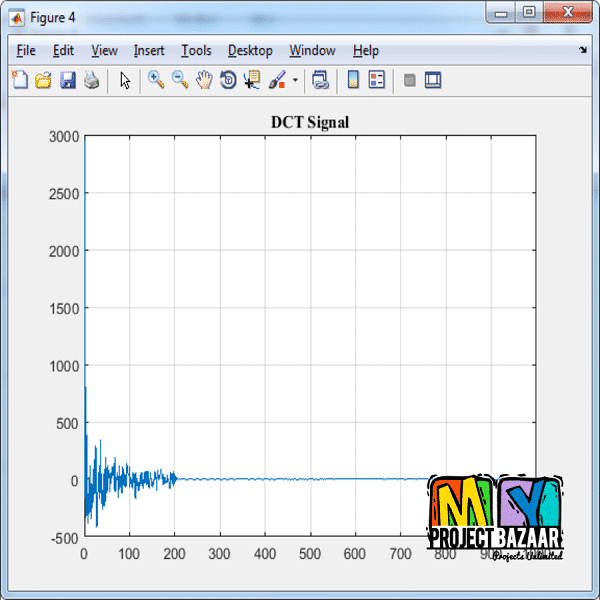Viewport: 600px width, 600px height.
Task: Close the Figure 4 window
Action: (x=568, y=12)
